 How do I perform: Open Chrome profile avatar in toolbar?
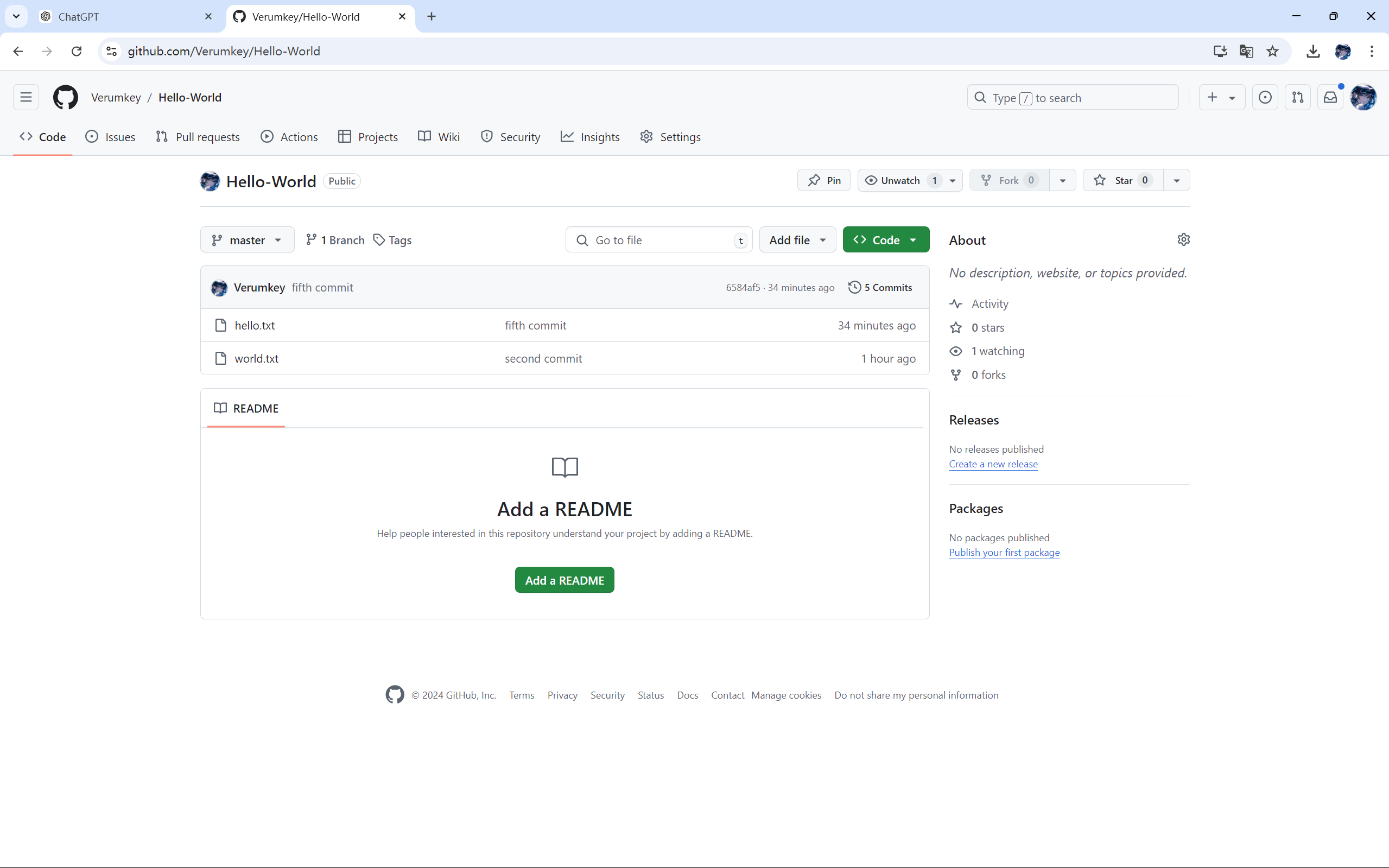pyautogui.click(x=1343, y=51)
